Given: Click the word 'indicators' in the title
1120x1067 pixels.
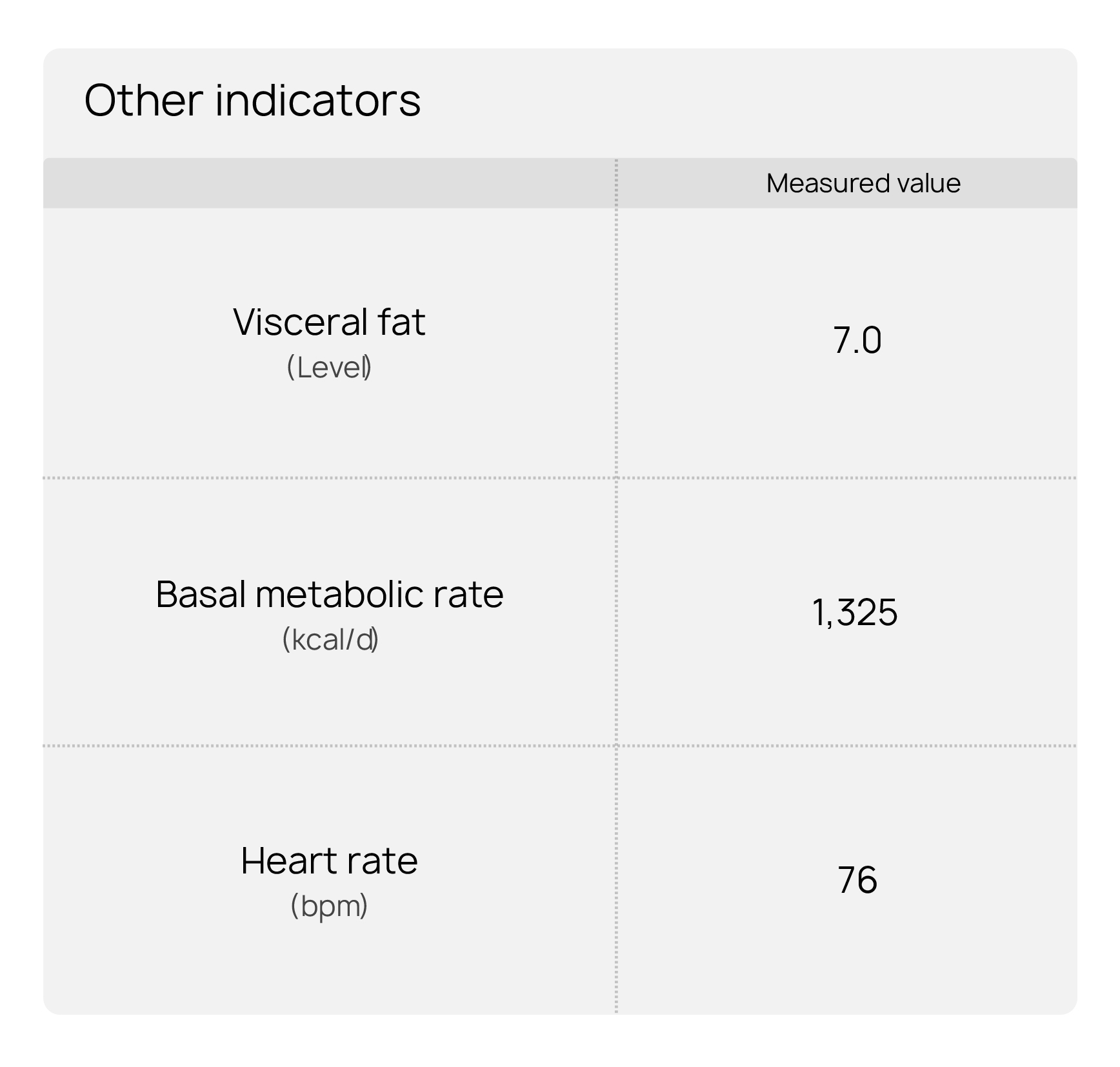Looking at the screenshot, I should pos(318,101).
